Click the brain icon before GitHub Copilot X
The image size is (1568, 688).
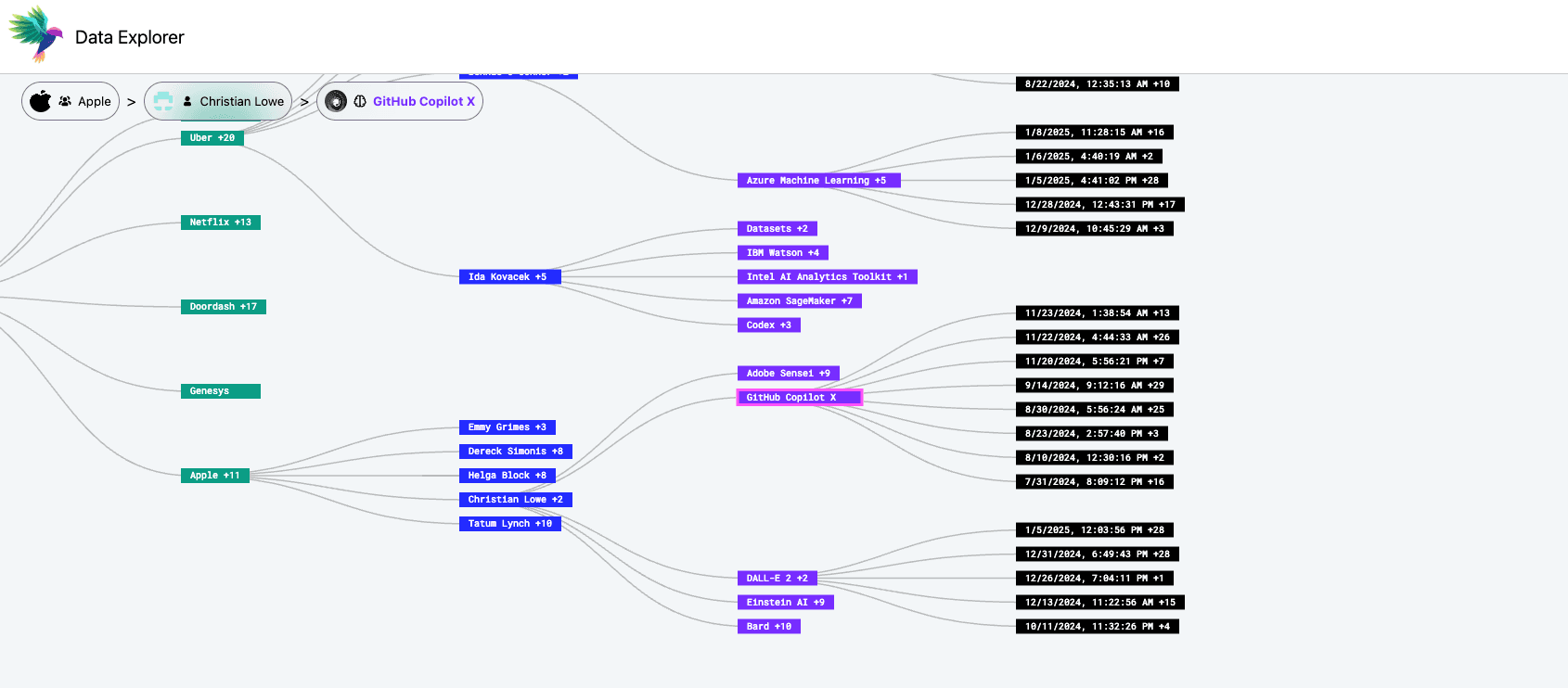click(360, 101)
